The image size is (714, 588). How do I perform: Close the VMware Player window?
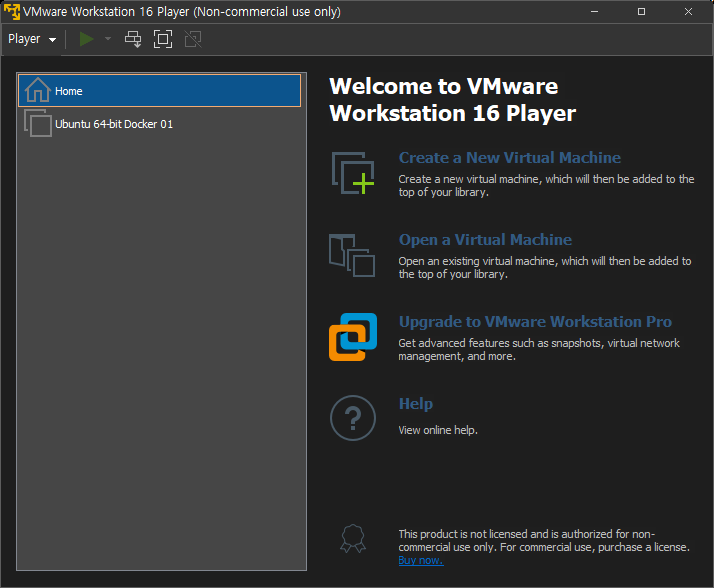pos(688,11)
